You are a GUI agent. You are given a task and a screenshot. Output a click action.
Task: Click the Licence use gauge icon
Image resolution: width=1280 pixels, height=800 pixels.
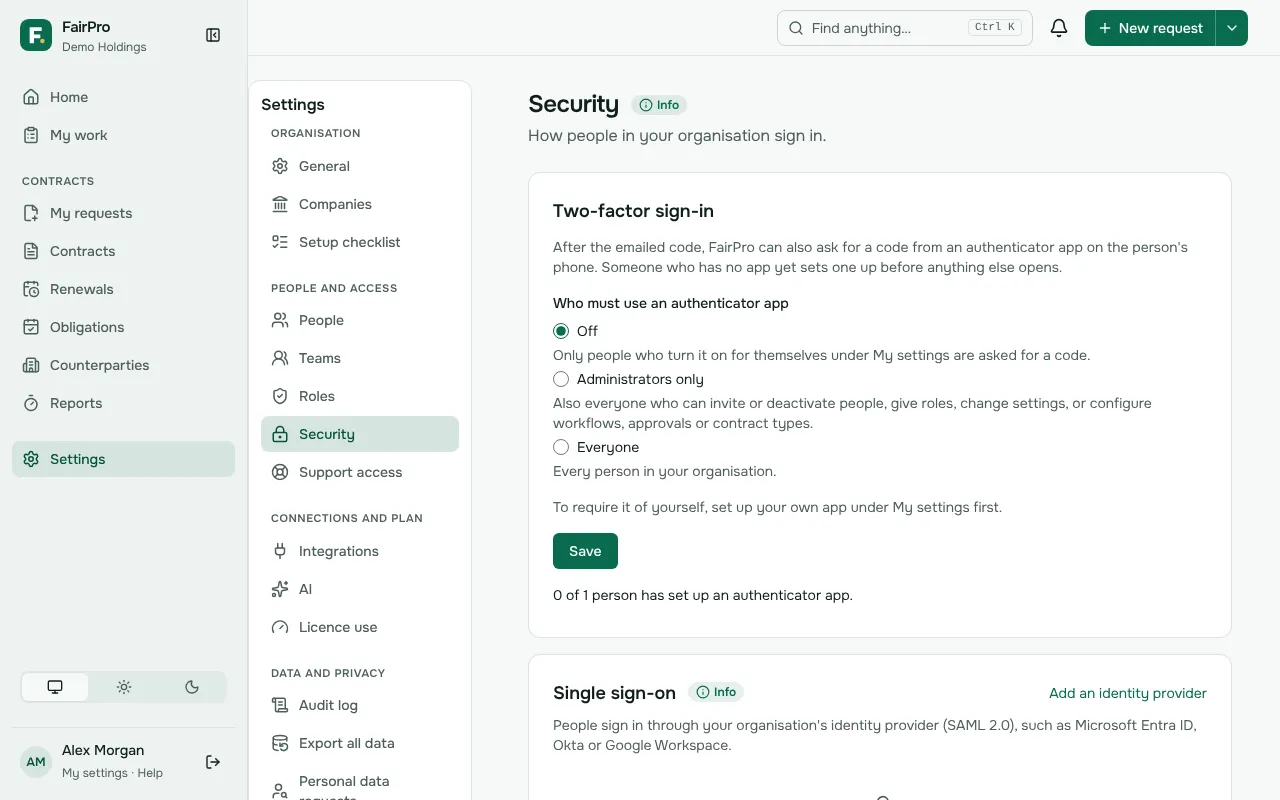[x=280, y=627]
